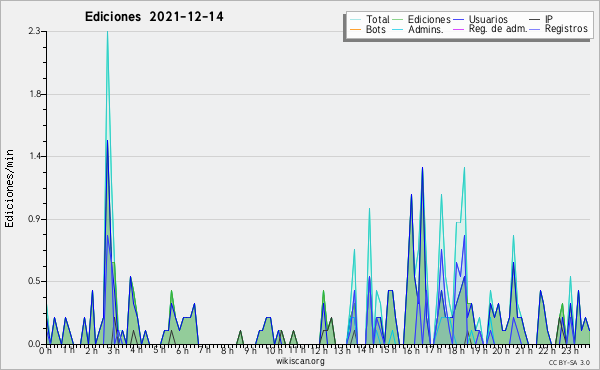Click the magenta Reg. de adm. line swatch
Screen dimensions: 600x370
[x=458, y=29]
